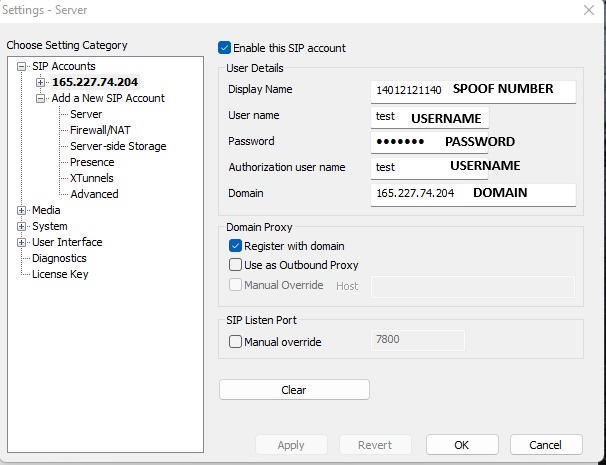Viewport: 606px width, 465px height.
Task: Click the Clear button
Action: [294, 390]
